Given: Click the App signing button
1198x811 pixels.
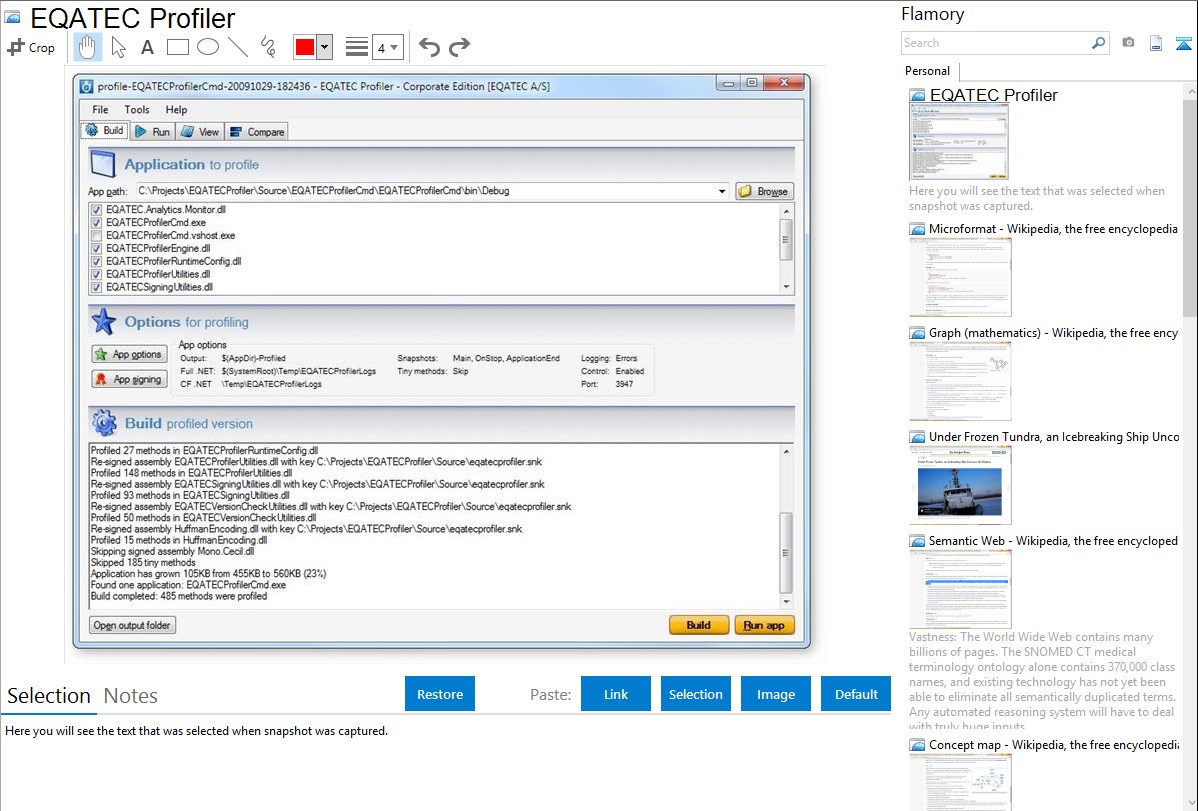Looking at the screenshot, I should tap(128, 379).
